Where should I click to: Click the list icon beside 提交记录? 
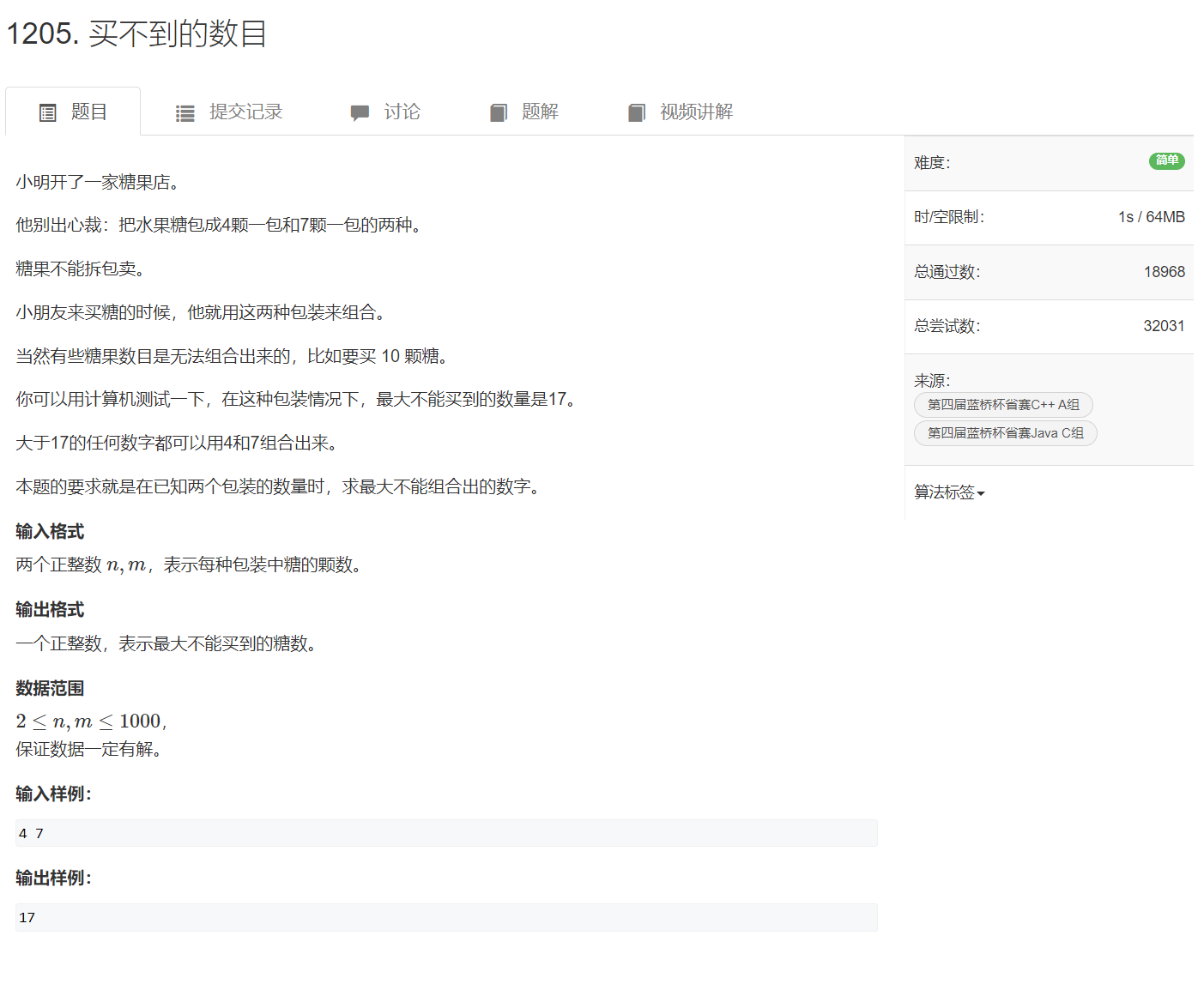[185, 113]
